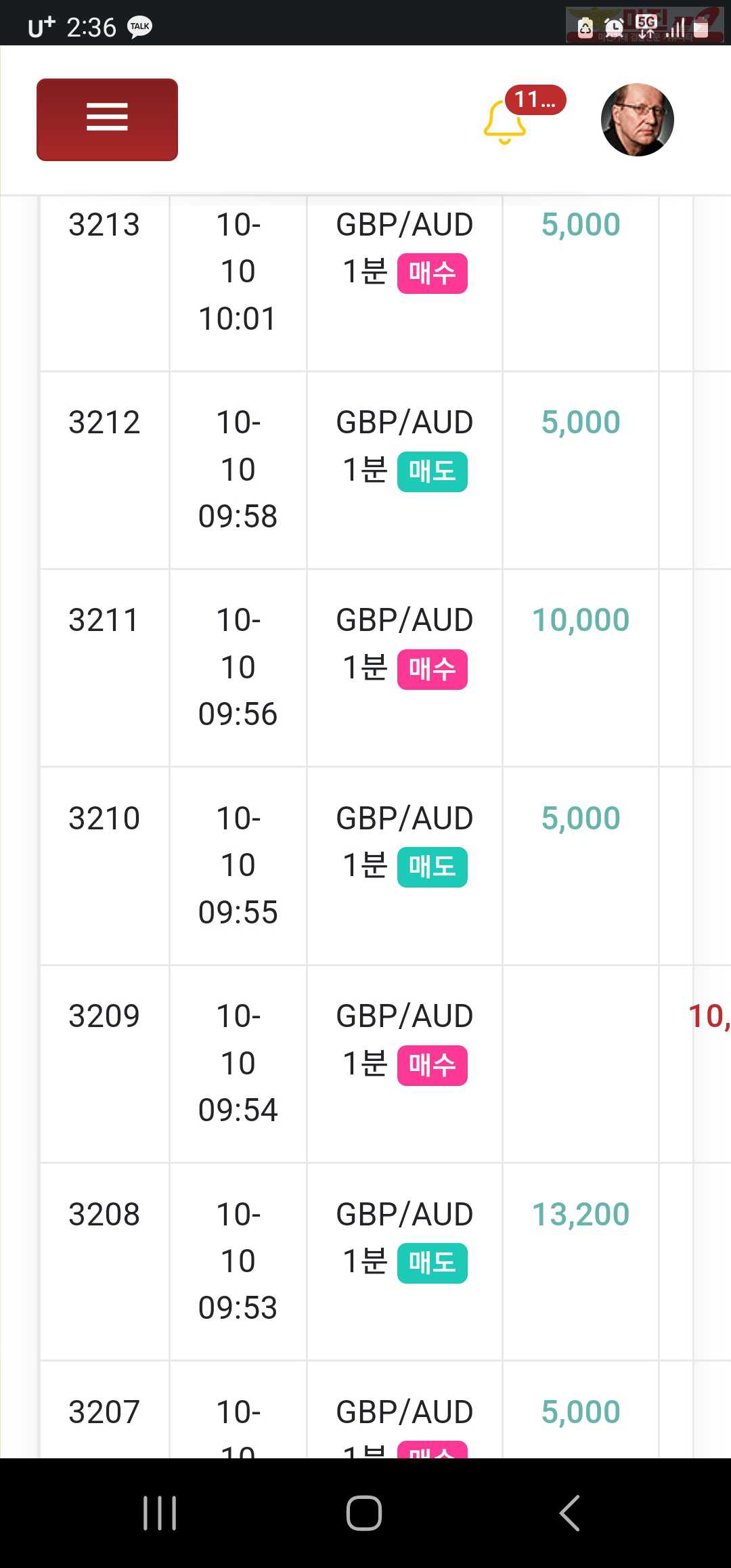Select the 10,000 amount in row 3211
731x1568 pixels.
[581, 620]
